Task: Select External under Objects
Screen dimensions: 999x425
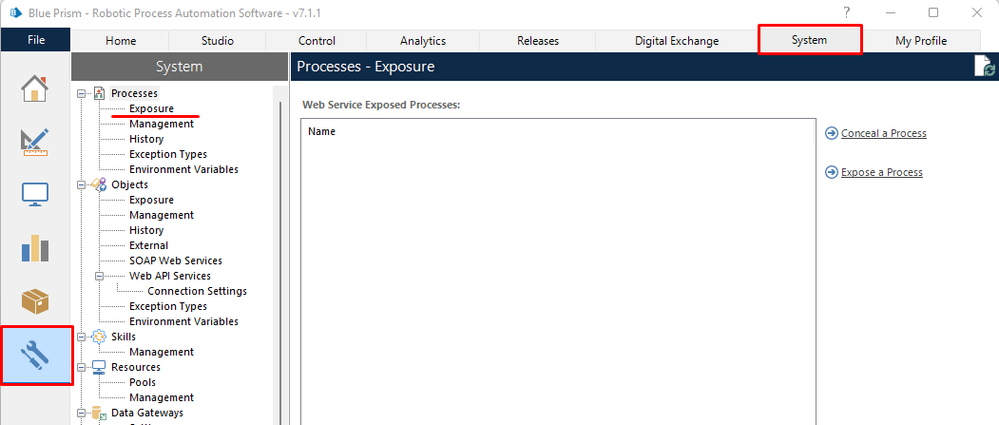Action: 148,245
